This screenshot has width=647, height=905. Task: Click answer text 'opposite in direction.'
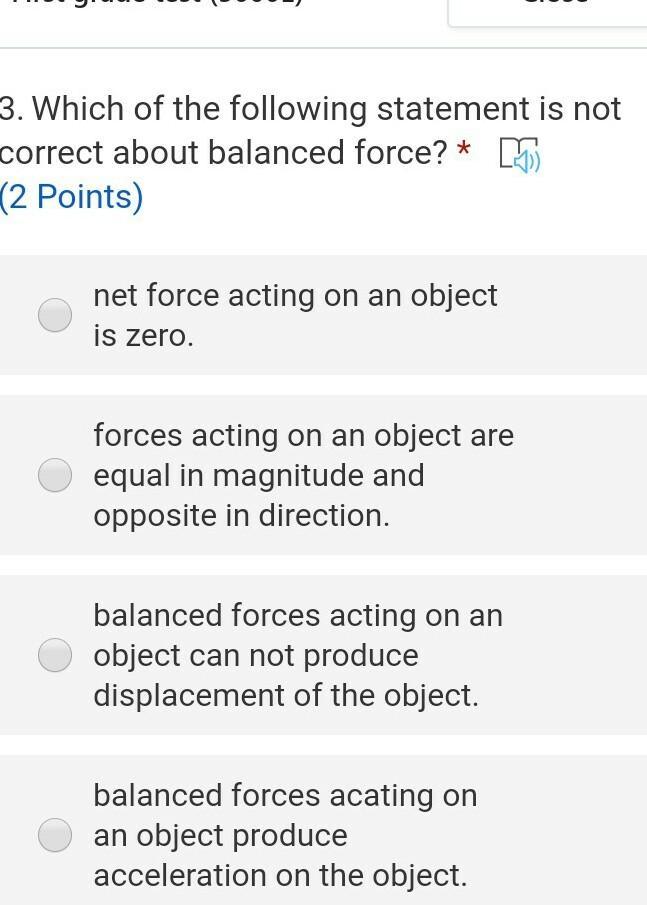point(241,516)
